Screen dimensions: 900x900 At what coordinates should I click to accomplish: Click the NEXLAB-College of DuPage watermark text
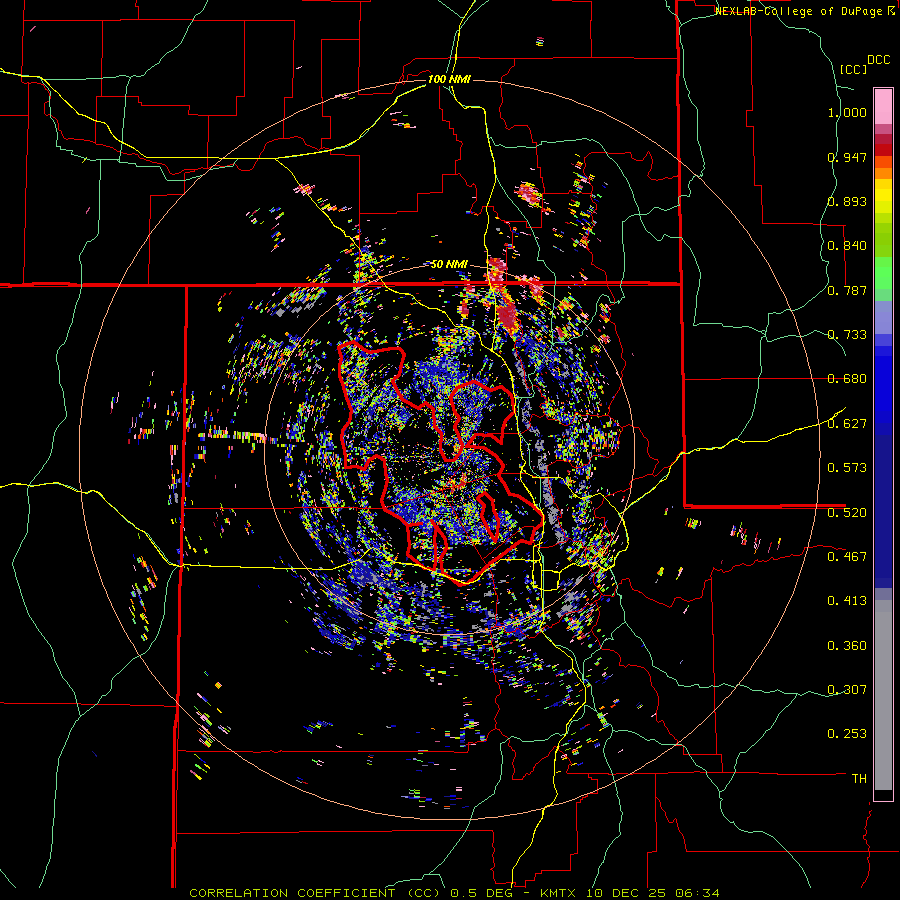click(x=800, y=11)
